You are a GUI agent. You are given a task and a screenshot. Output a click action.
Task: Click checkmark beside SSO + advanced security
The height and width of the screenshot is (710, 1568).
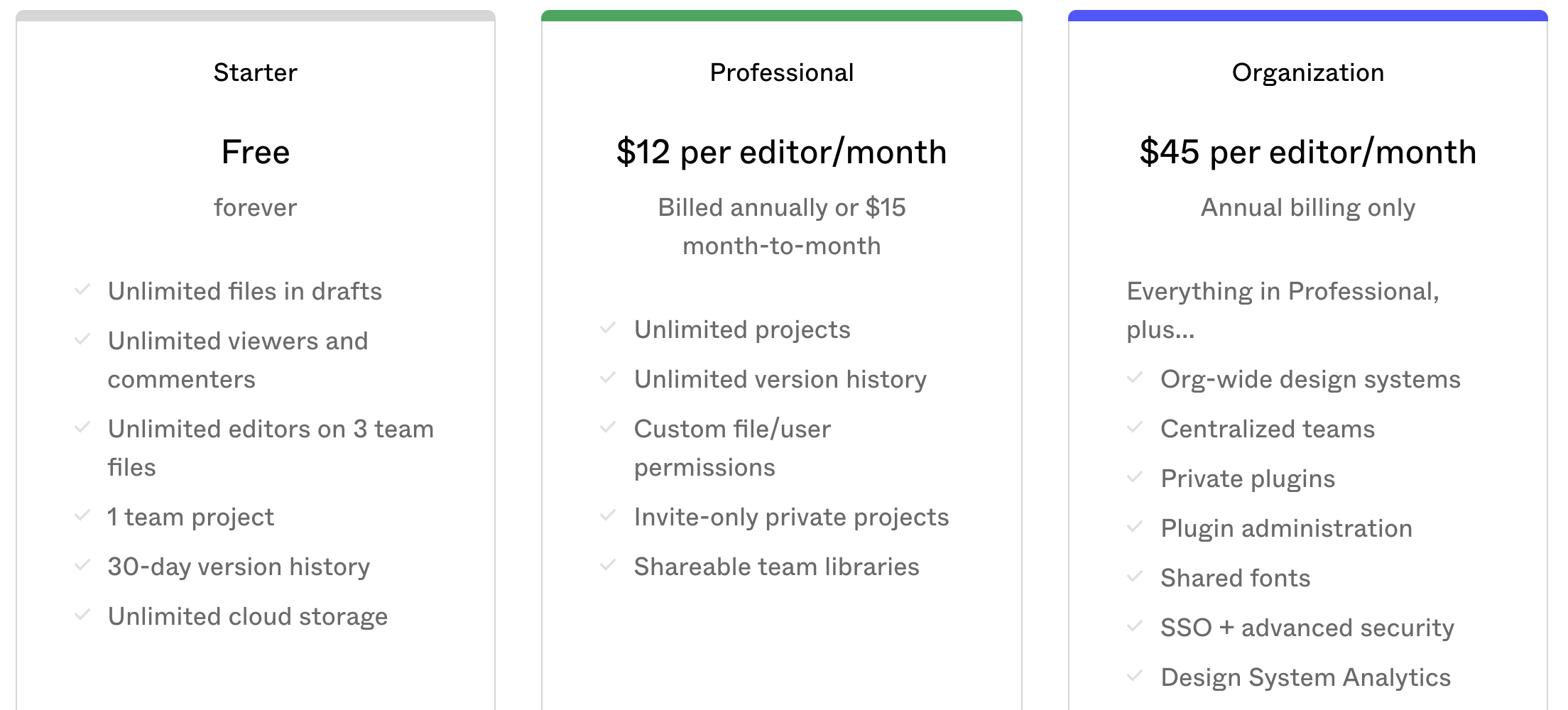[1135, 626]
